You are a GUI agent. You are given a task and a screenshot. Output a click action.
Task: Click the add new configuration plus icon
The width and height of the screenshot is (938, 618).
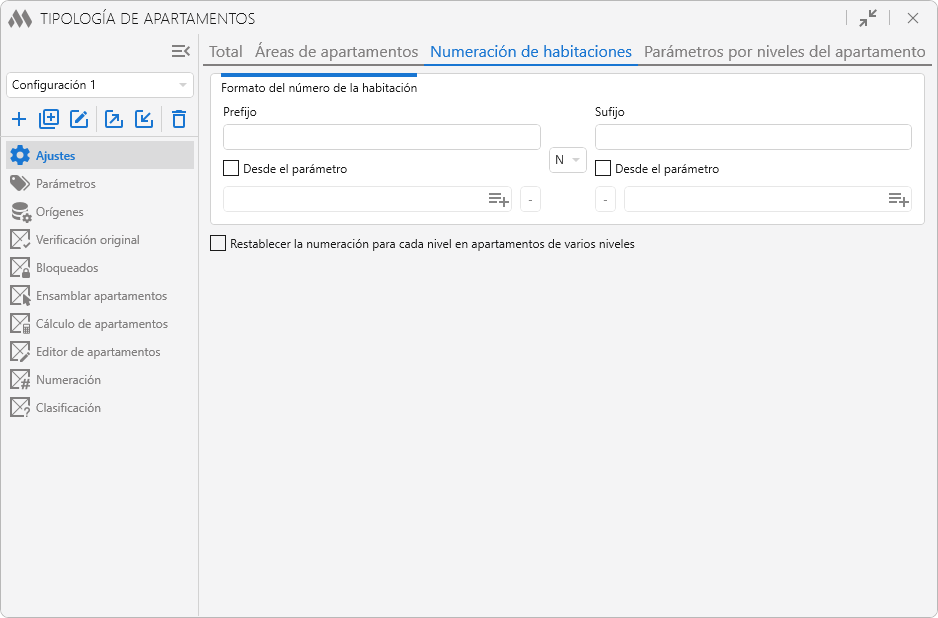click(19, 120)
